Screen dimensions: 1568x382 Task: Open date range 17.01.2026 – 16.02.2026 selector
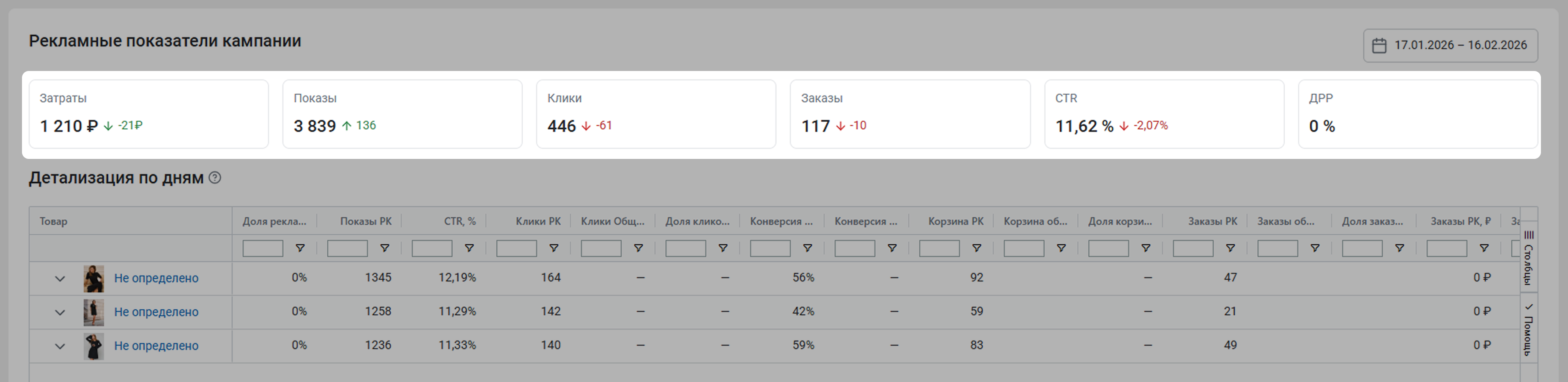pyautogui.click(x=1460, y=46)
